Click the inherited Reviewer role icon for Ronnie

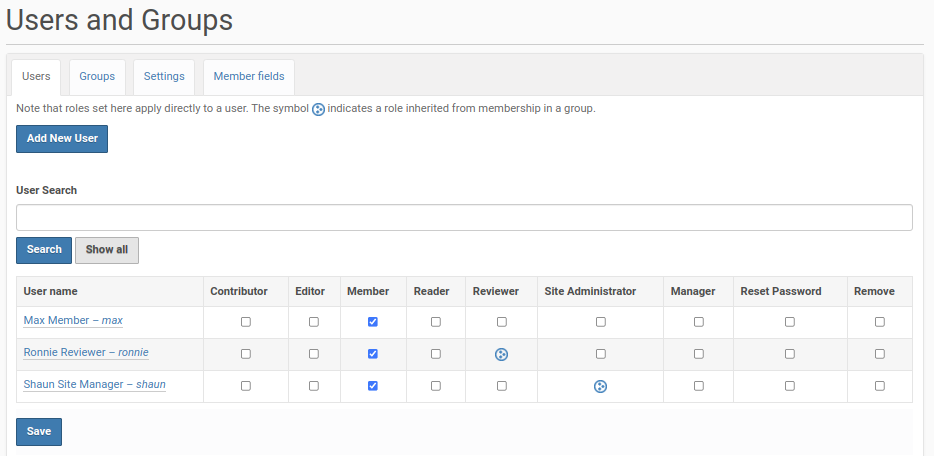coord(501,354)
